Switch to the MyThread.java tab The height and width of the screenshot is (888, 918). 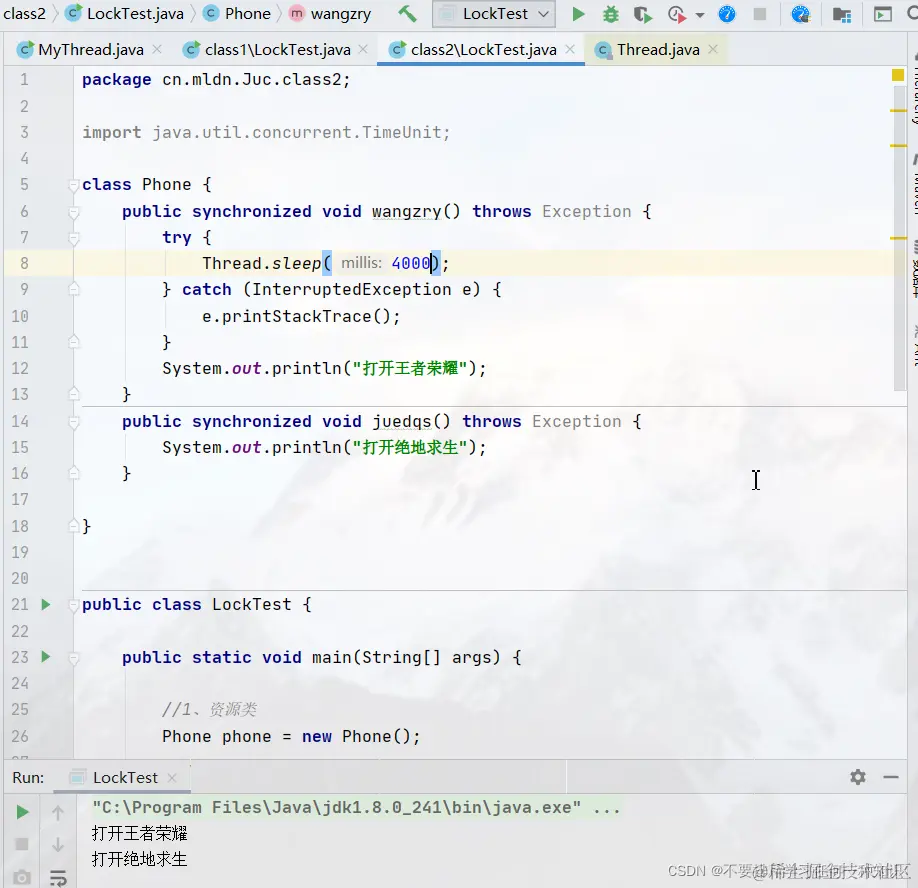coord(91,50)
